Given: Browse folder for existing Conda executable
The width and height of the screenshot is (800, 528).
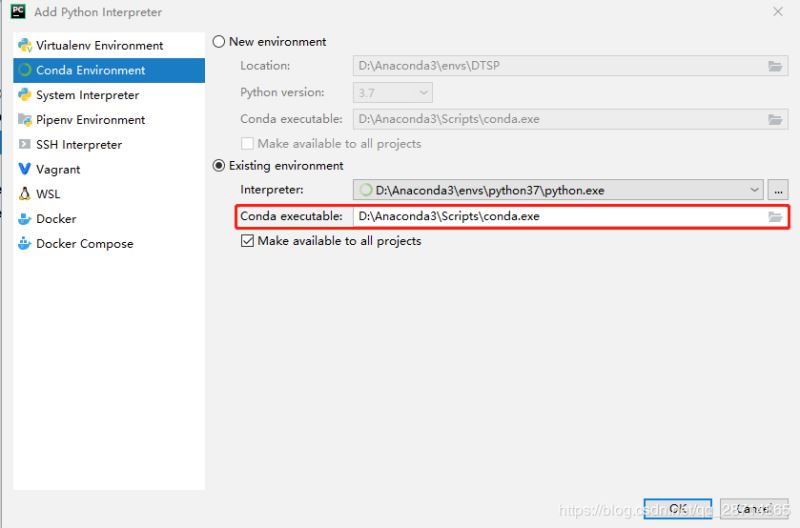Looking at the screenshot, I should (775, 216).
